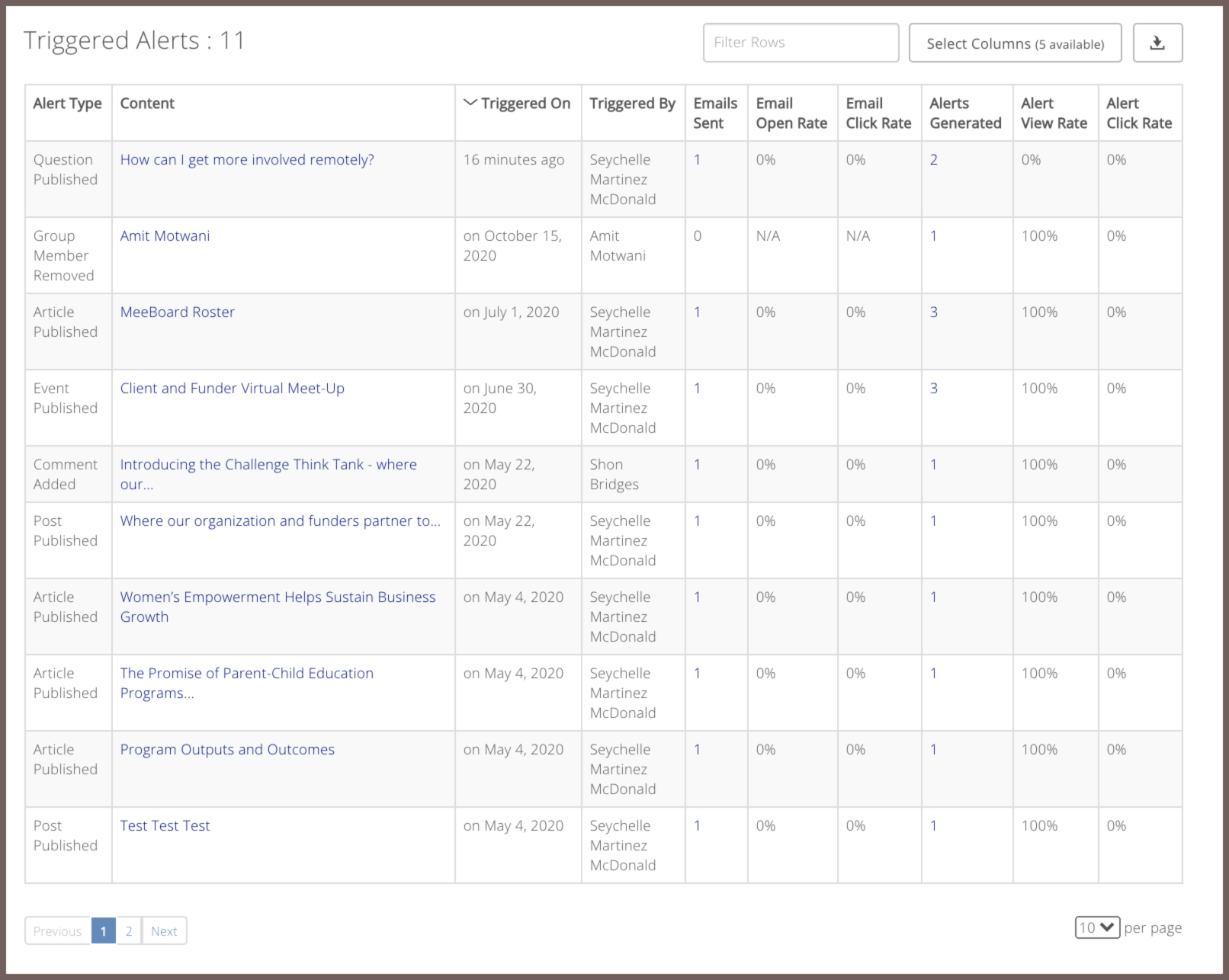Viewport: 1229px width, 980px height.
Task: Open the Amit Motwani content link
Action: pyautogui.click(x=165, y=235)
